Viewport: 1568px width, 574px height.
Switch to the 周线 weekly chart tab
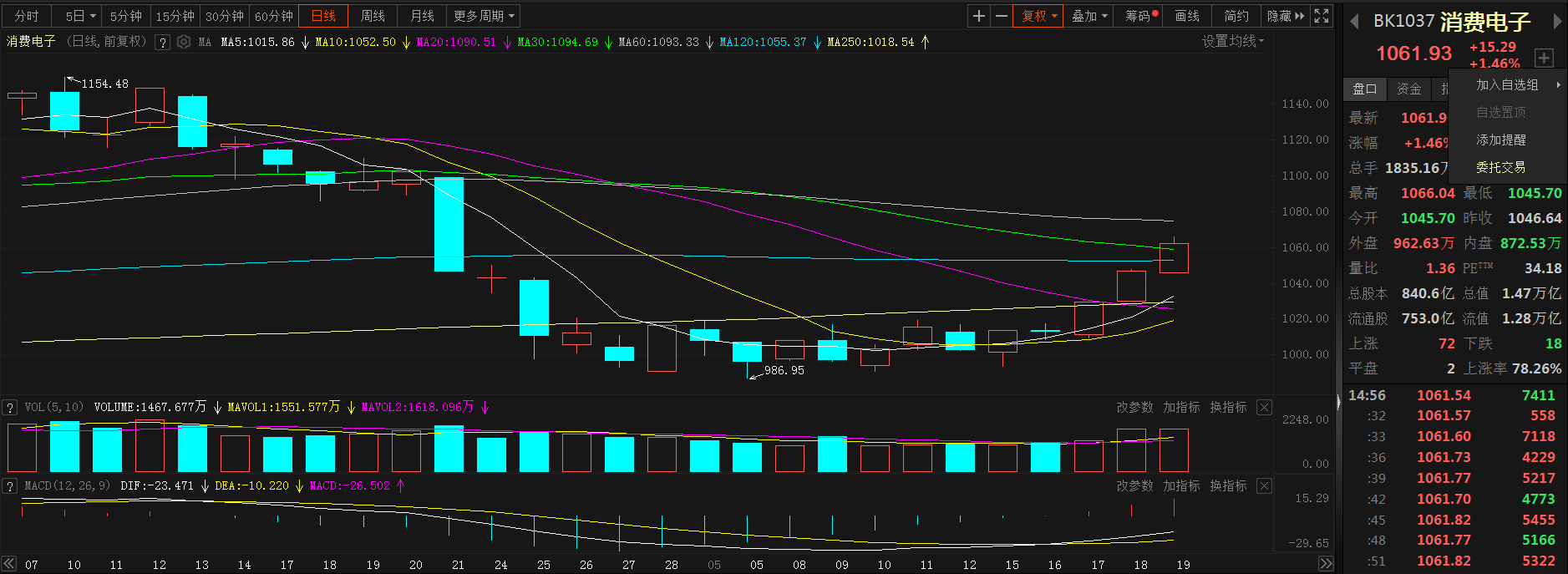(373, 16)
